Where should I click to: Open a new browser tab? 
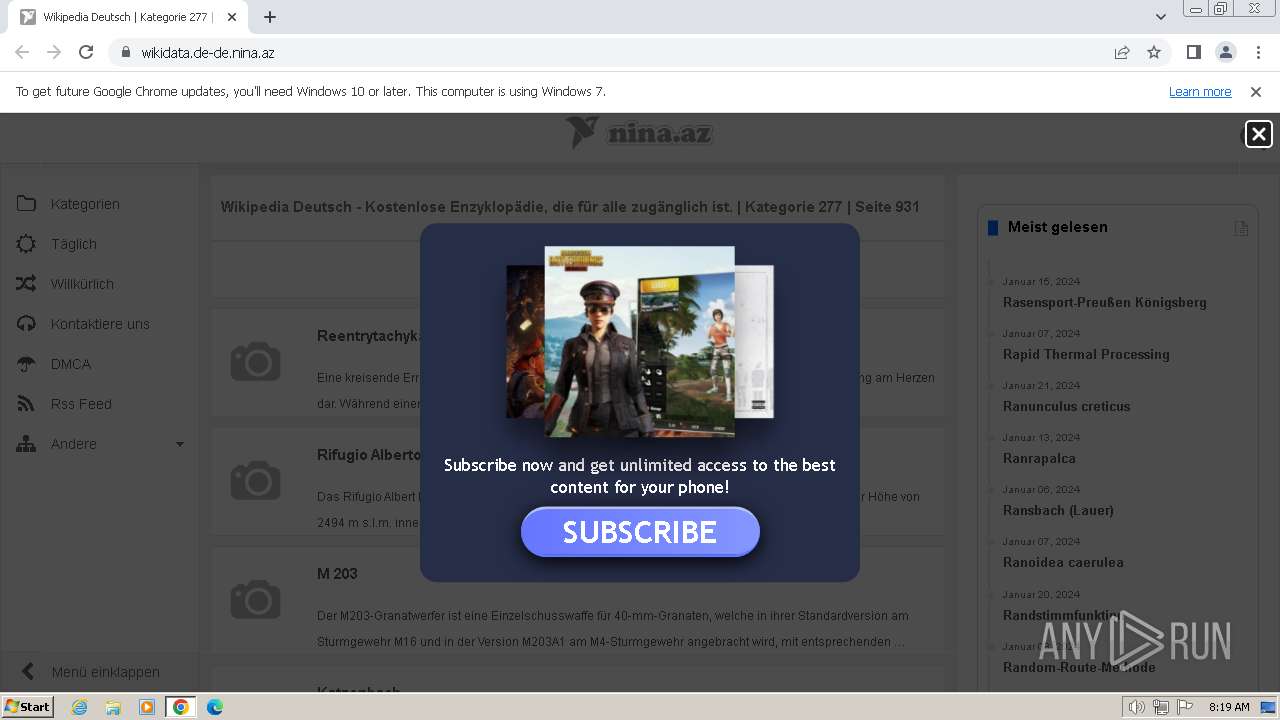tap(270, 17)
